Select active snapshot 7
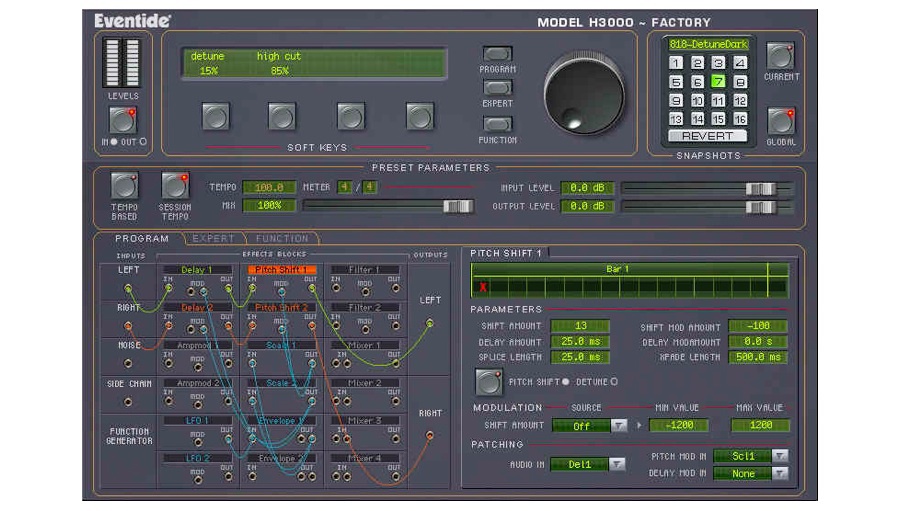900x511 pixels. (718, 82)
